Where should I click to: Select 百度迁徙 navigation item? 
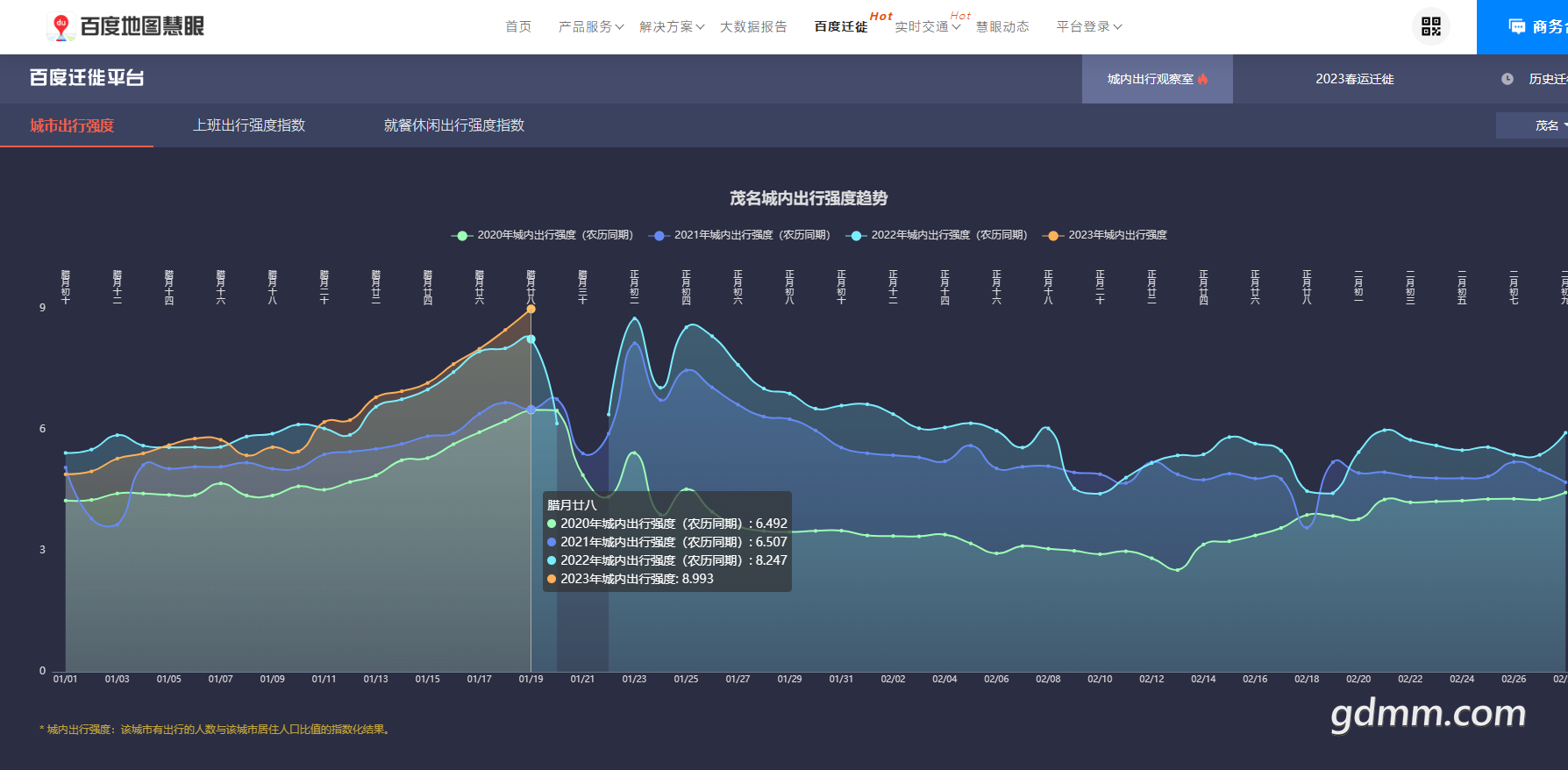[841, 27]
